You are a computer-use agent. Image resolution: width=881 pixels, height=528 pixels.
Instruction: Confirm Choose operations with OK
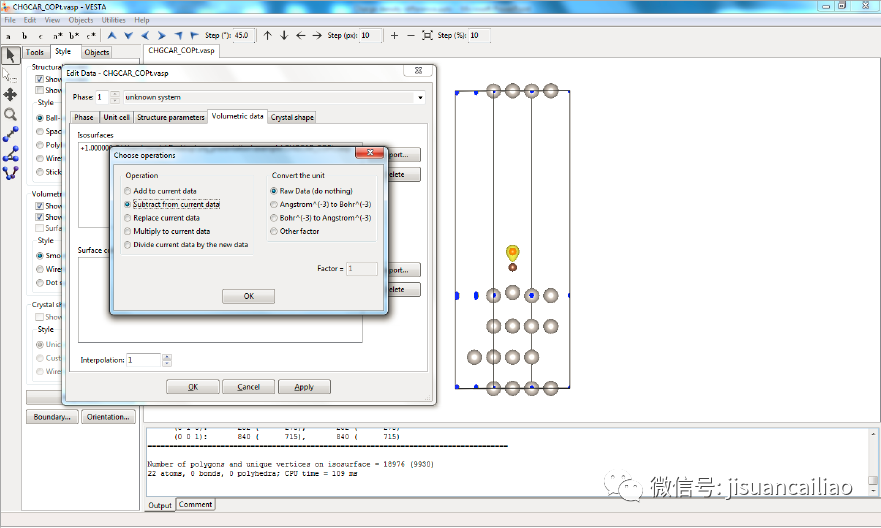(x=248, y=296)
